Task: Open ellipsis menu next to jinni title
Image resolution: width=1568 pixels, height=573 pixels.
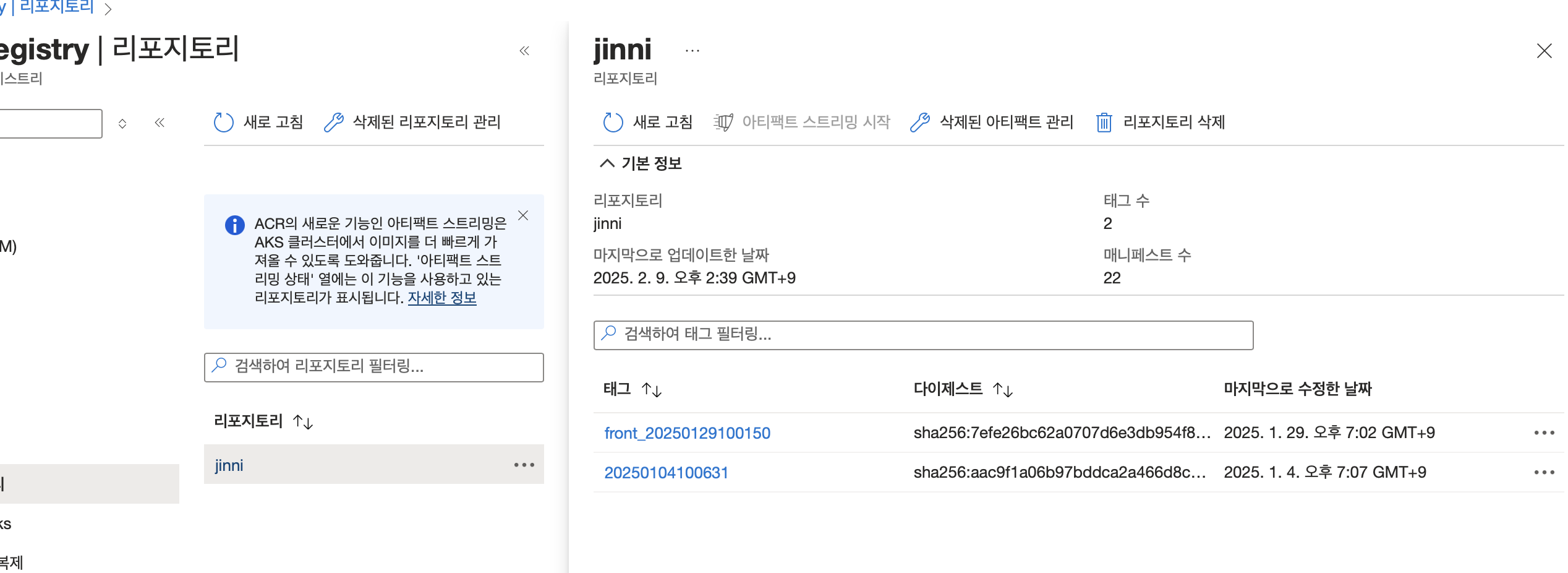Action: pos(692,50)
